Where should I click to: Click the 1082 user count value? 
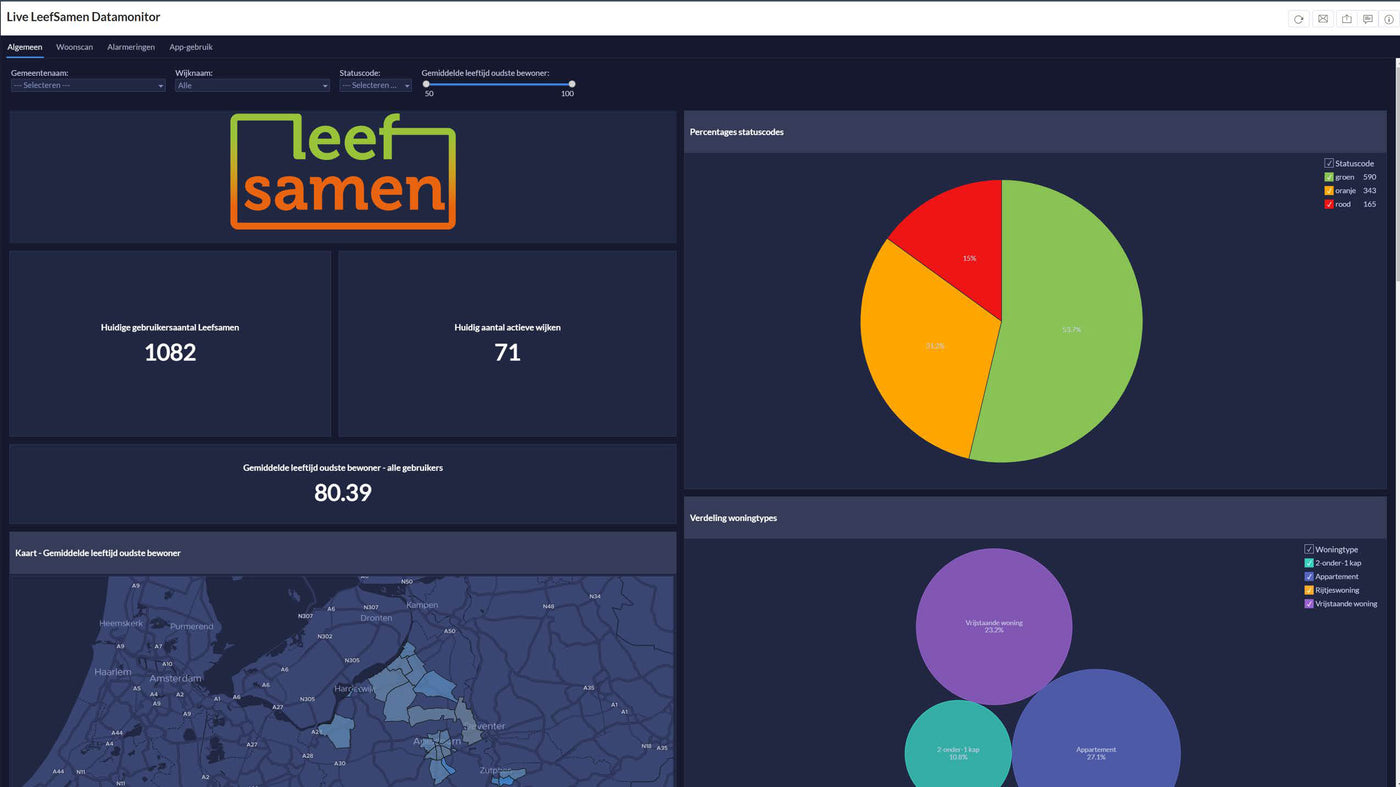tap(170, 352)
